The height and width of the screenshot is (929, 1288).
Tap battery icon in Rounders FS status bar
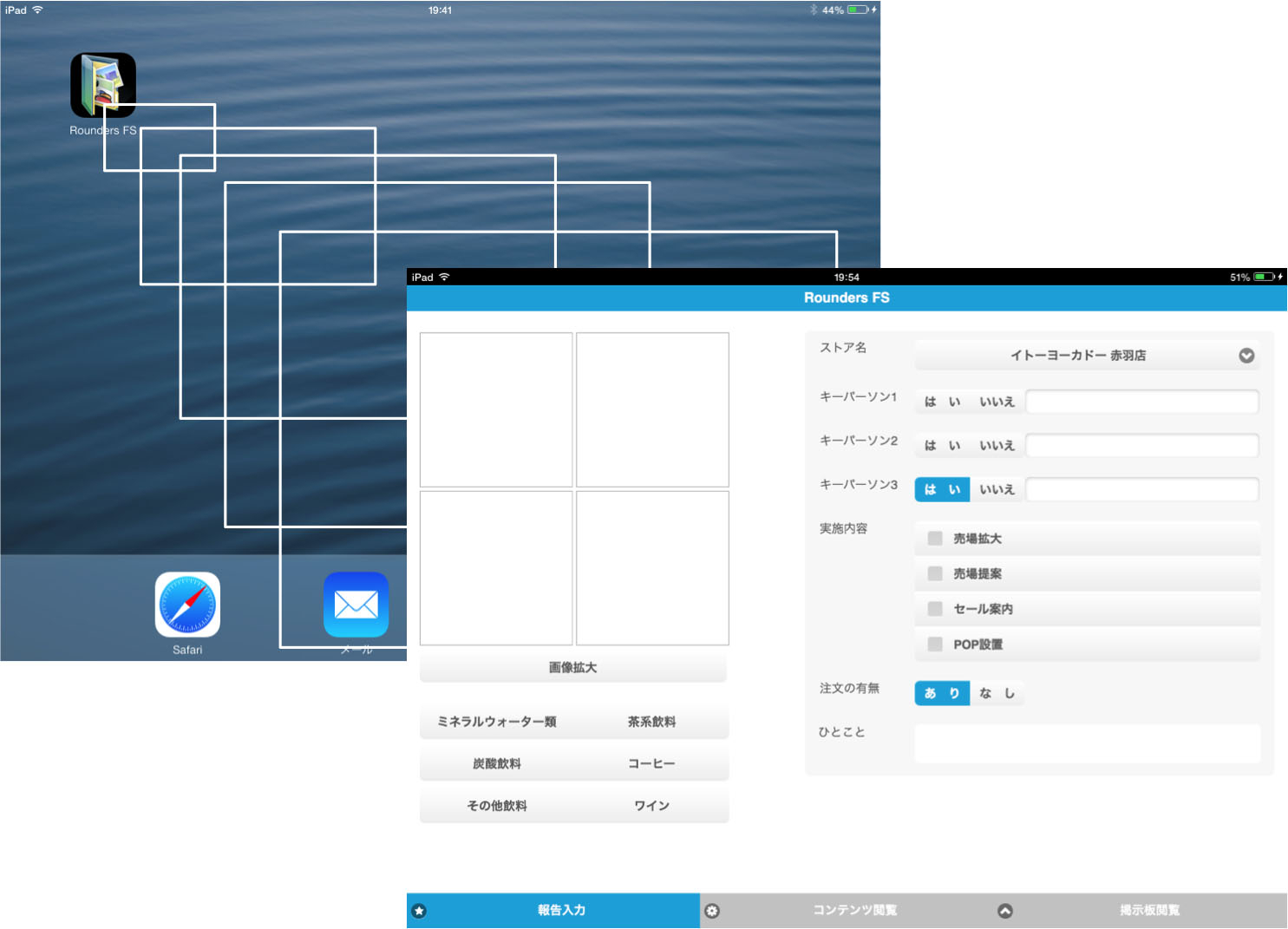pos(1265,278)
